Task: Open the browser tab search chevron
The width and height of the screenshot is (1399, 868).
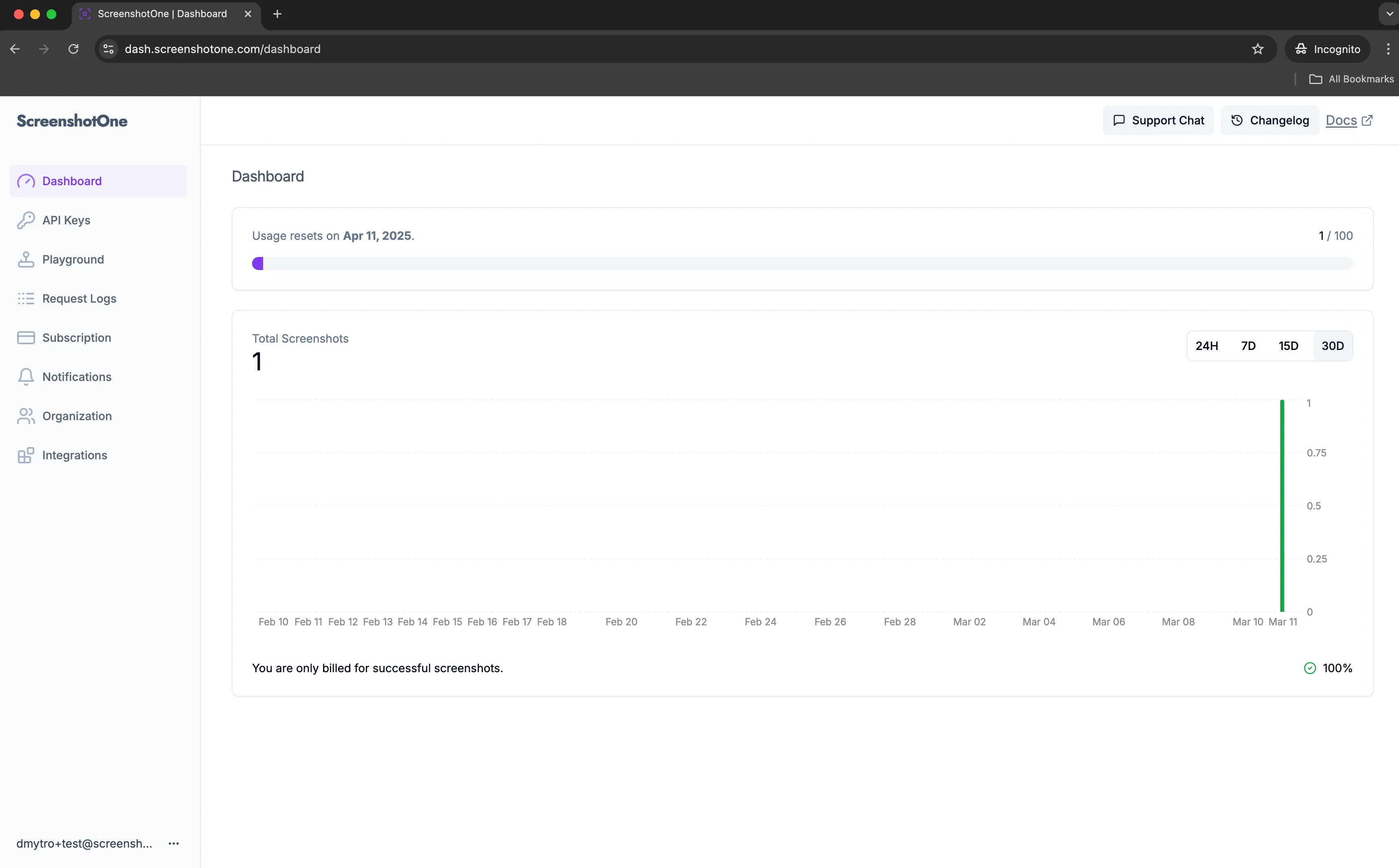Action: pyautogui.click(x=1388, y=14)
